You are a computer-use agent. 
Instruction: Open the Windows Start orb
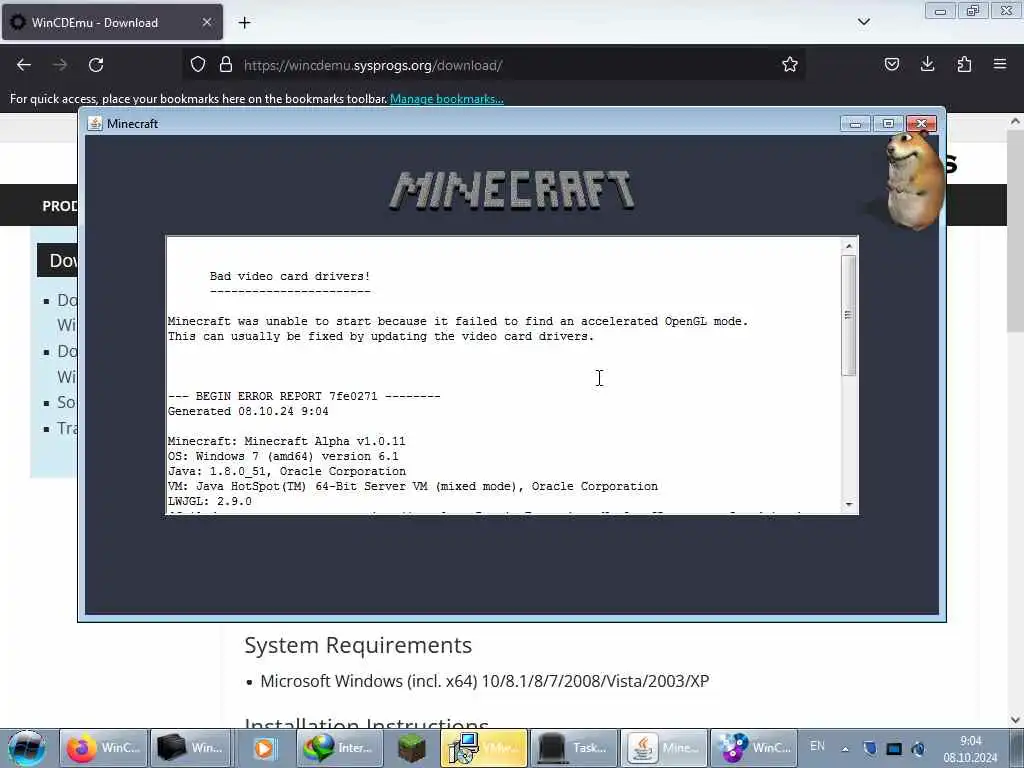pos(27,748)
